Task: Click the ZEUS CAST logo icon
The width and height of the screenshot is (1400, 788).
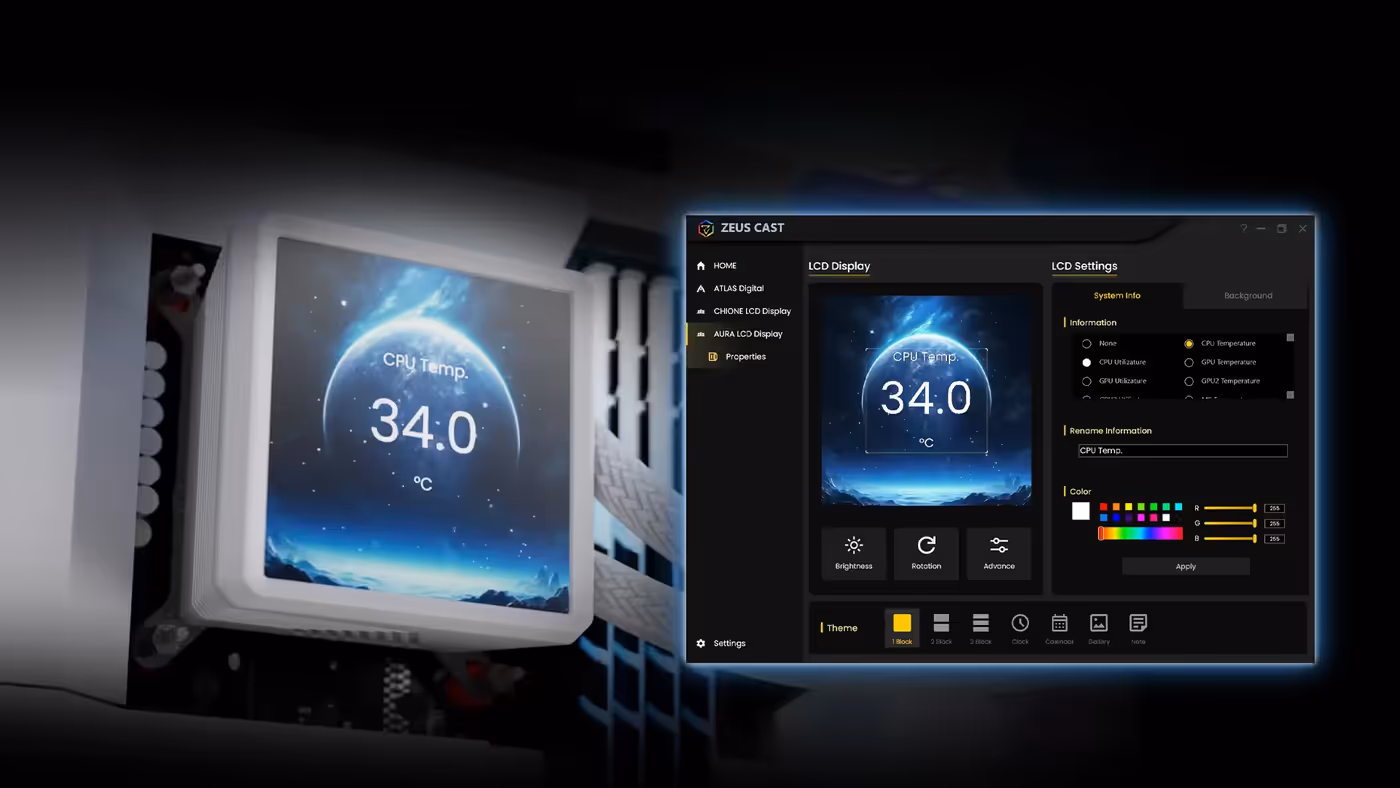Action: 706,228
